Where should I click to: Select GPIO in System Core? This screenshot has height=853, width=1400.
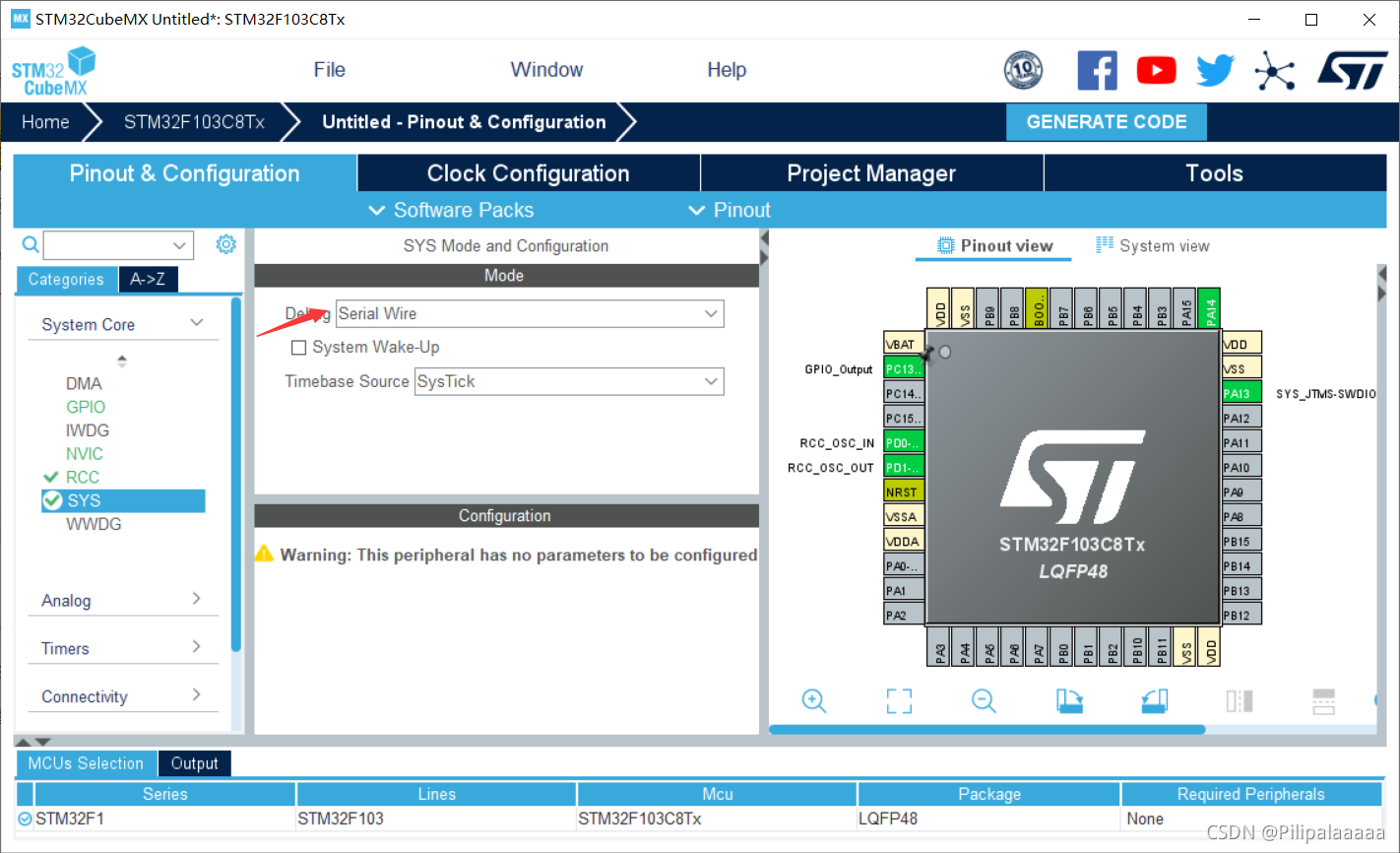(86, 407)
